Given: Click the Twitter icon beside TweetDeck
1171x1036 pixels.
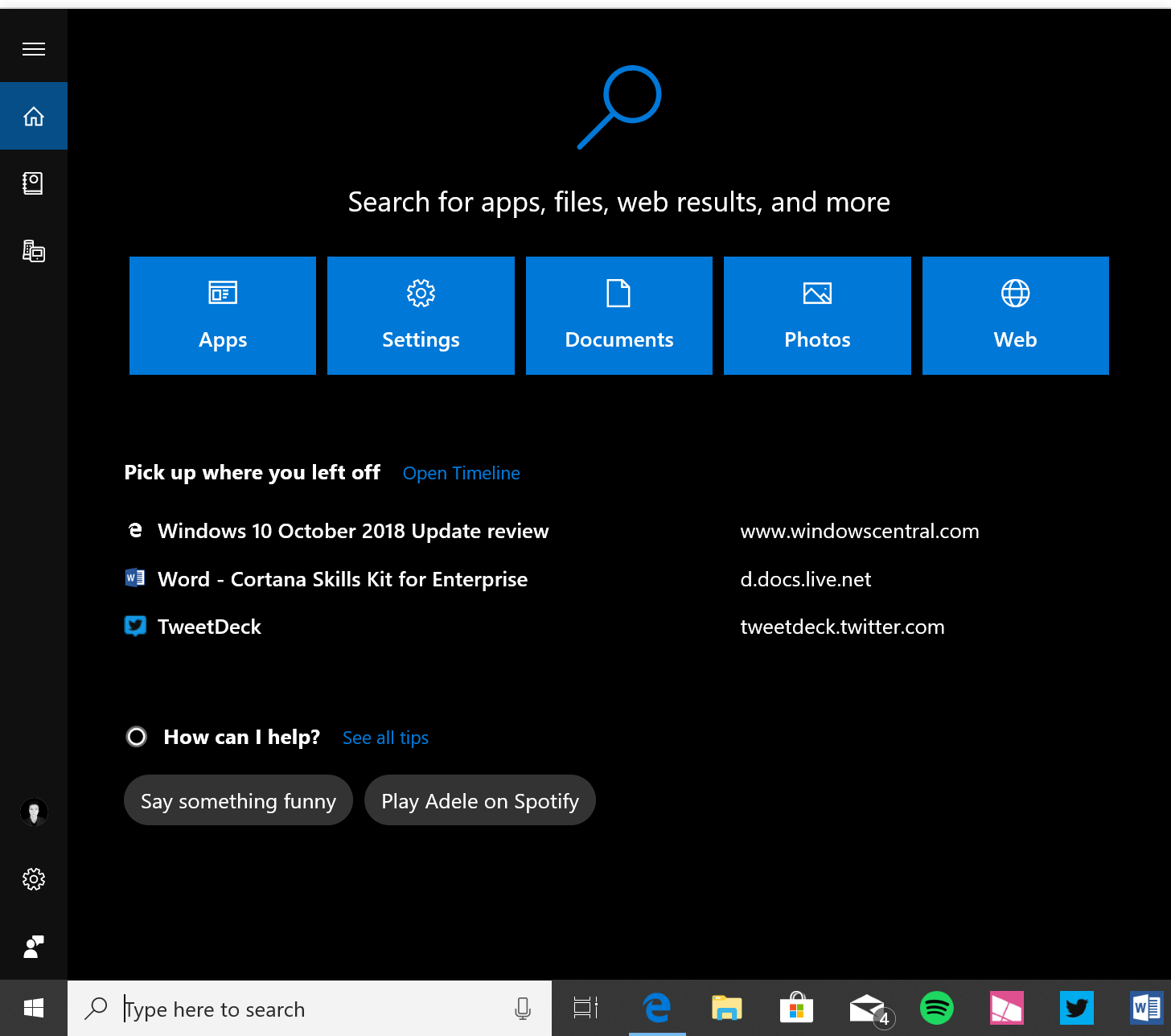Looking at the screenshot, I should click(x=135, y=626).
